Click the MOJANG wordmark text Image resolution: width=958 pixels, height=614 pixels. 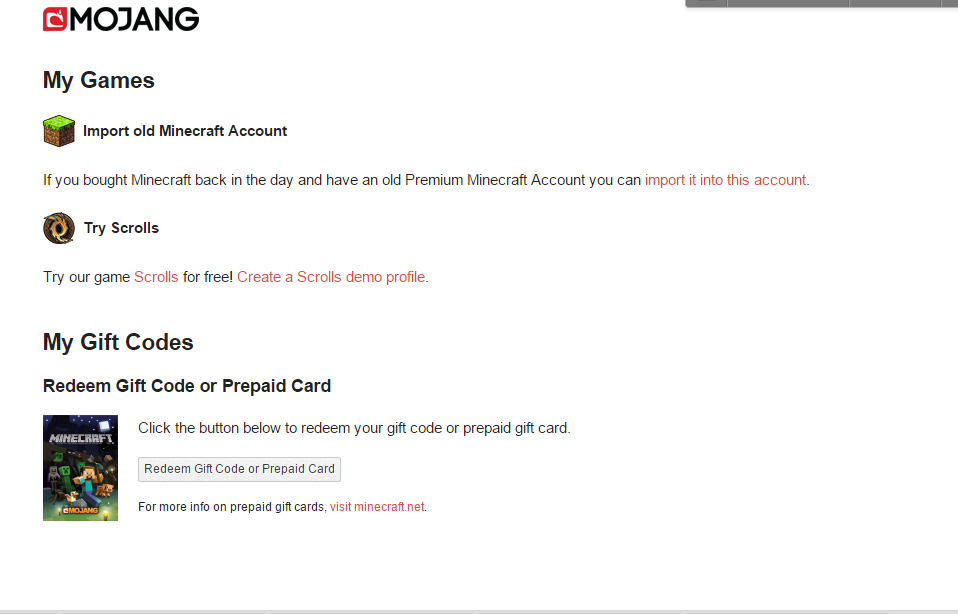[x=134, y=19]
